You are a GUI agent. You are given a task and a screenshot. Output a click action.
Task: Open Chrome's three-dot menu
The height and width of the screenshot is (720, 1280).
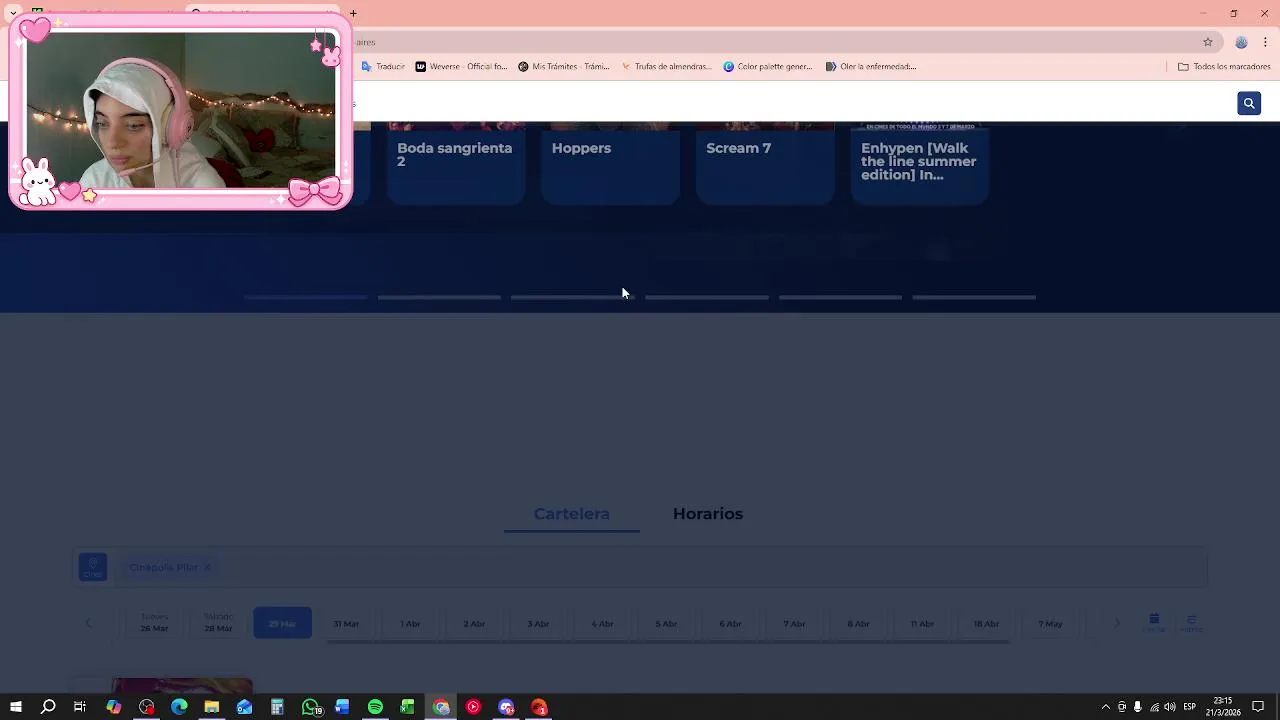[1265, 42]
